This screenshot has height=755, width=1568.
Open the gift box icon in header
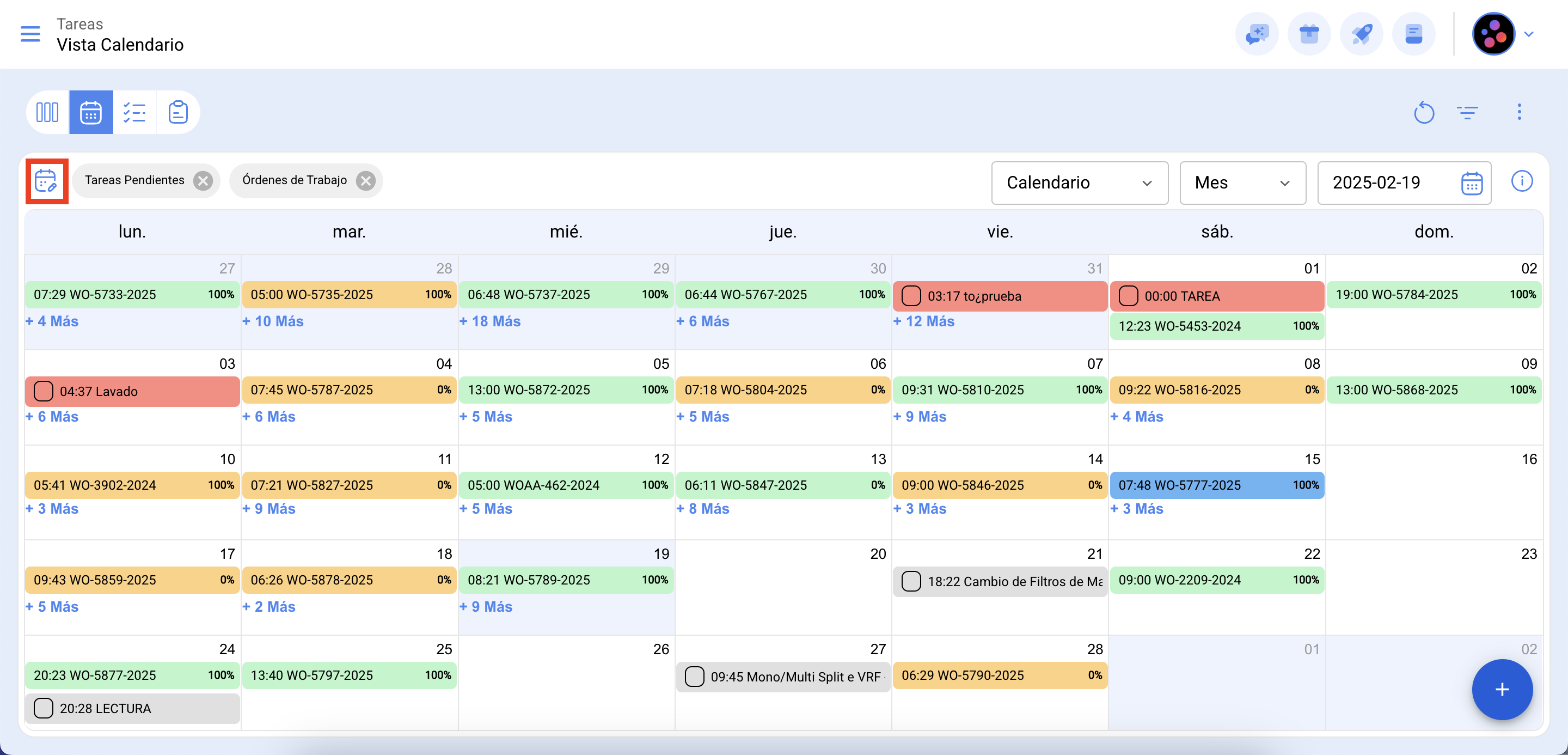tap(1309, 34)
